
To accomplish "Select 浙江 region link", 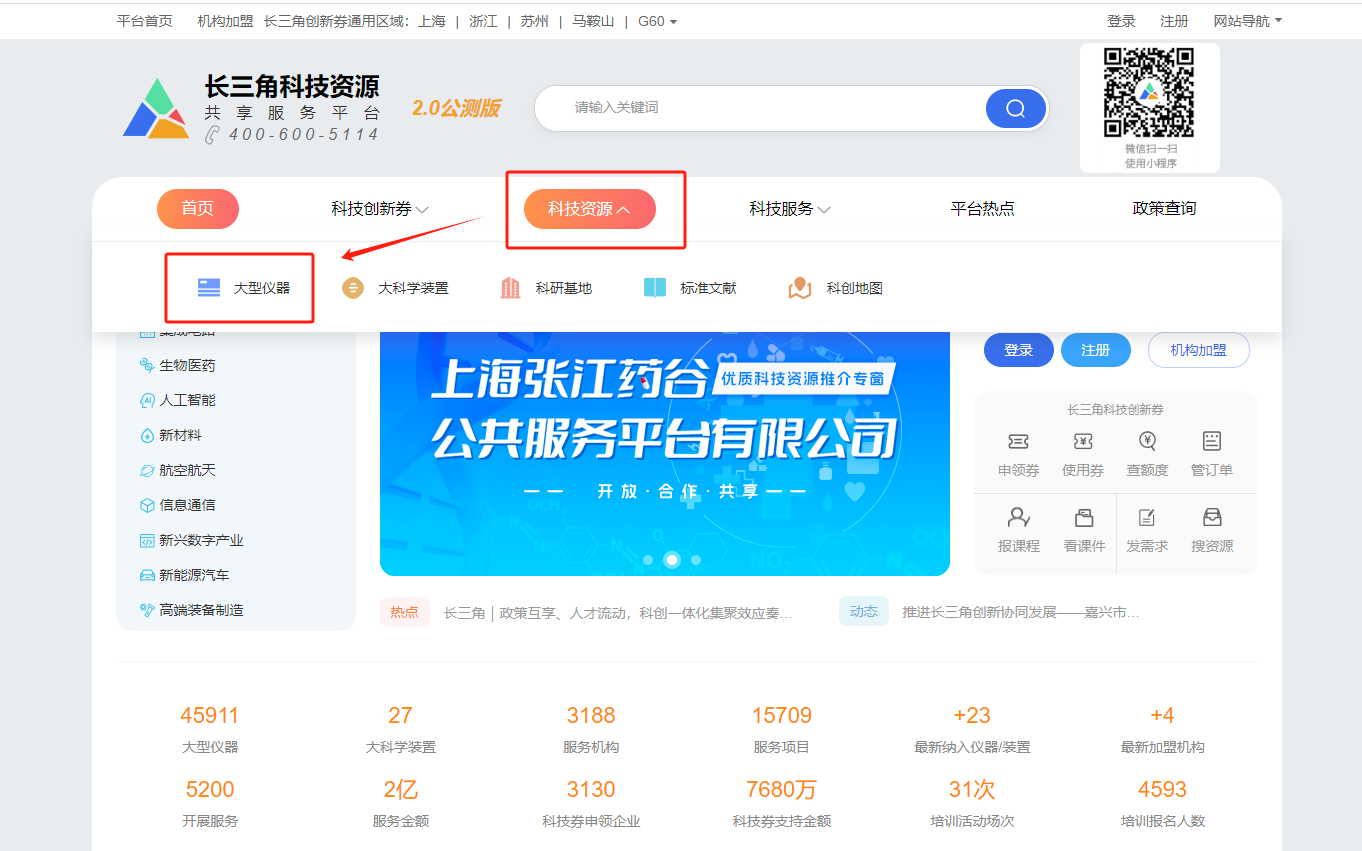I will pyautogui.click(x=483, y=21).
